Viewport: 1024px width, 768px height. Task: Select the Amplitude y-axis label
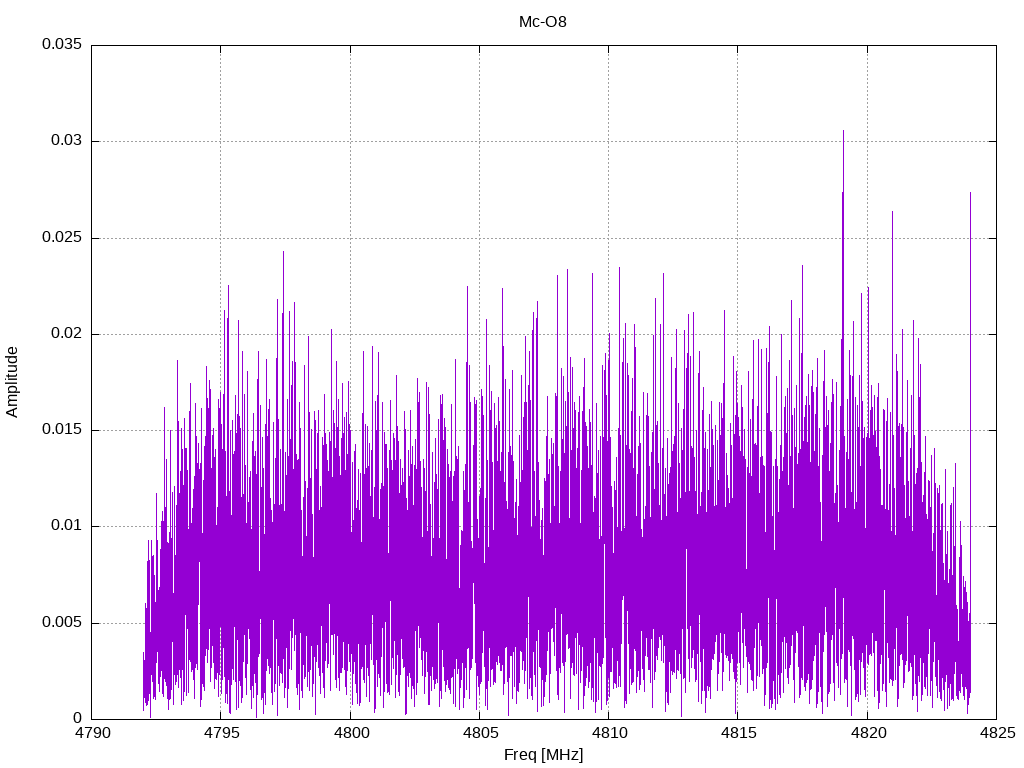(x=12, y=382)
